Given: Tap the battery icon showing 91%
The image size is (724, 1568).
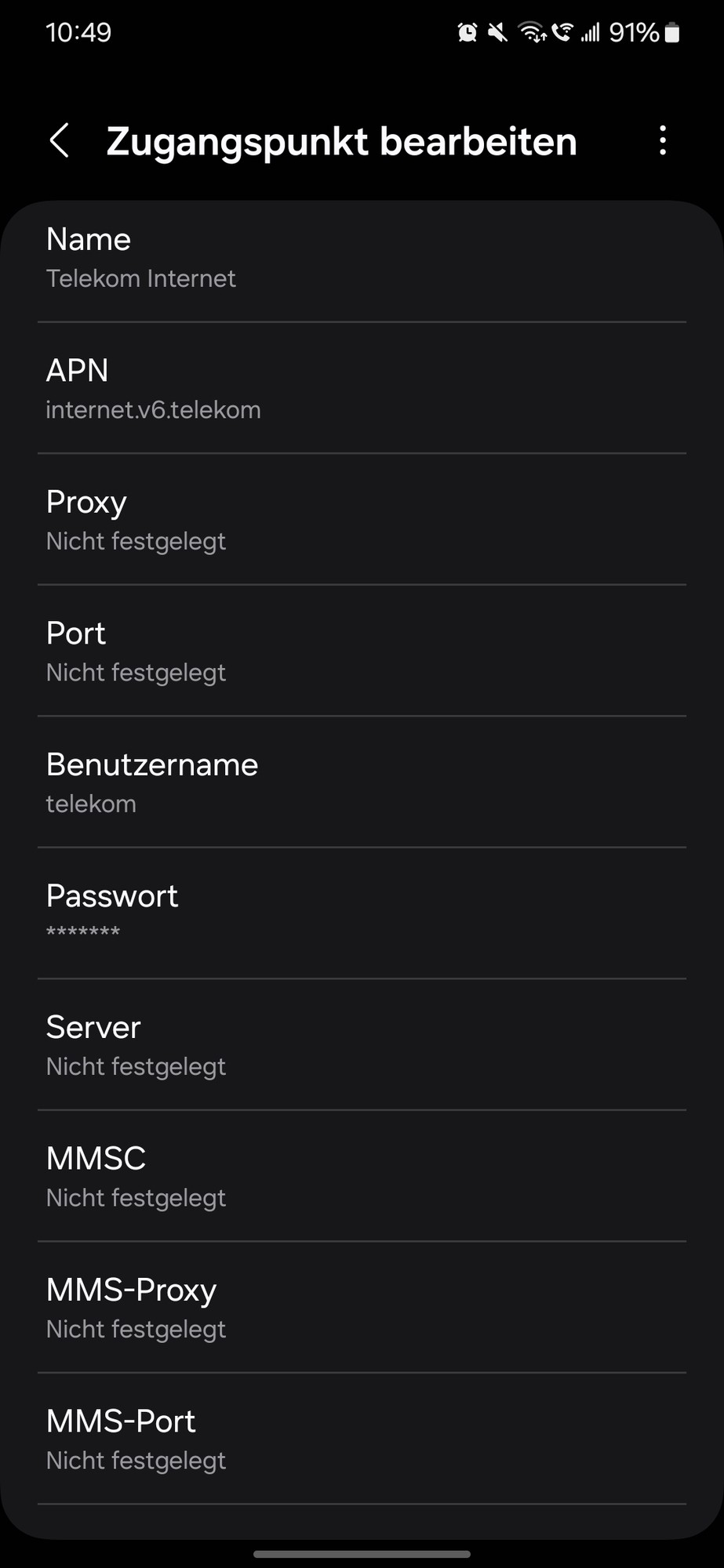Looking at the screenshot, I should pos(672,32).
